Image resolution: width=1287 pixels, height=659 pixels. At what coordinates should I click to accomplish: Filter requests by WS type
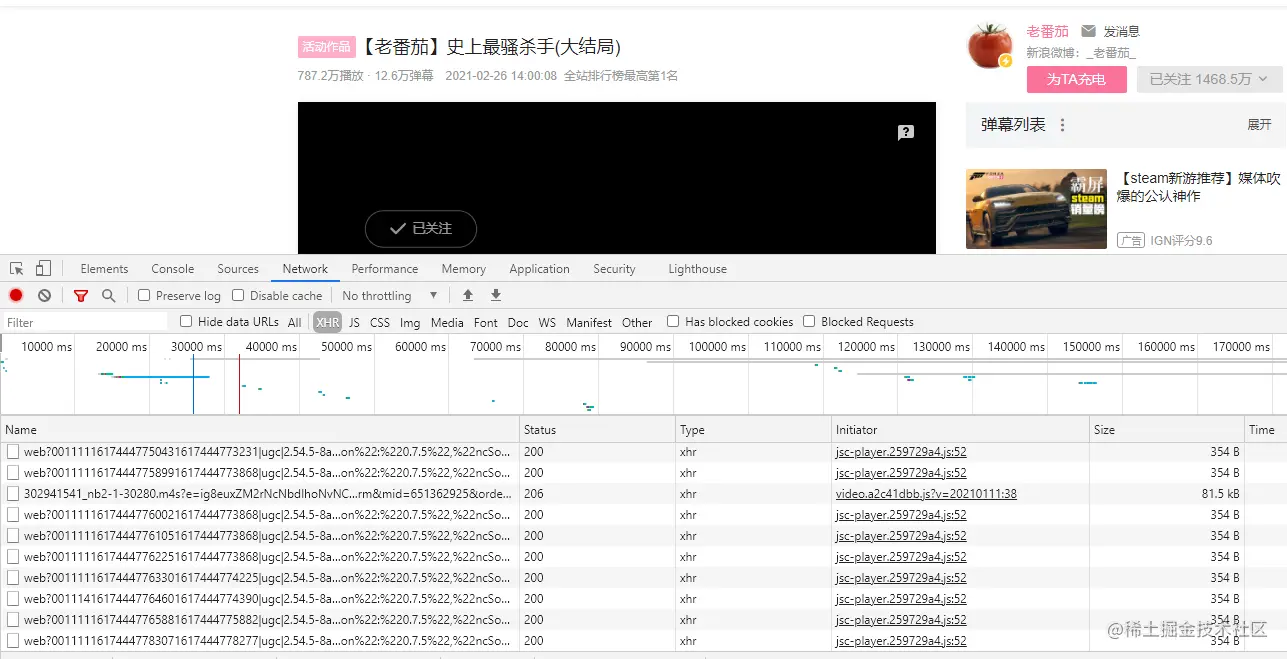(547, 322)
